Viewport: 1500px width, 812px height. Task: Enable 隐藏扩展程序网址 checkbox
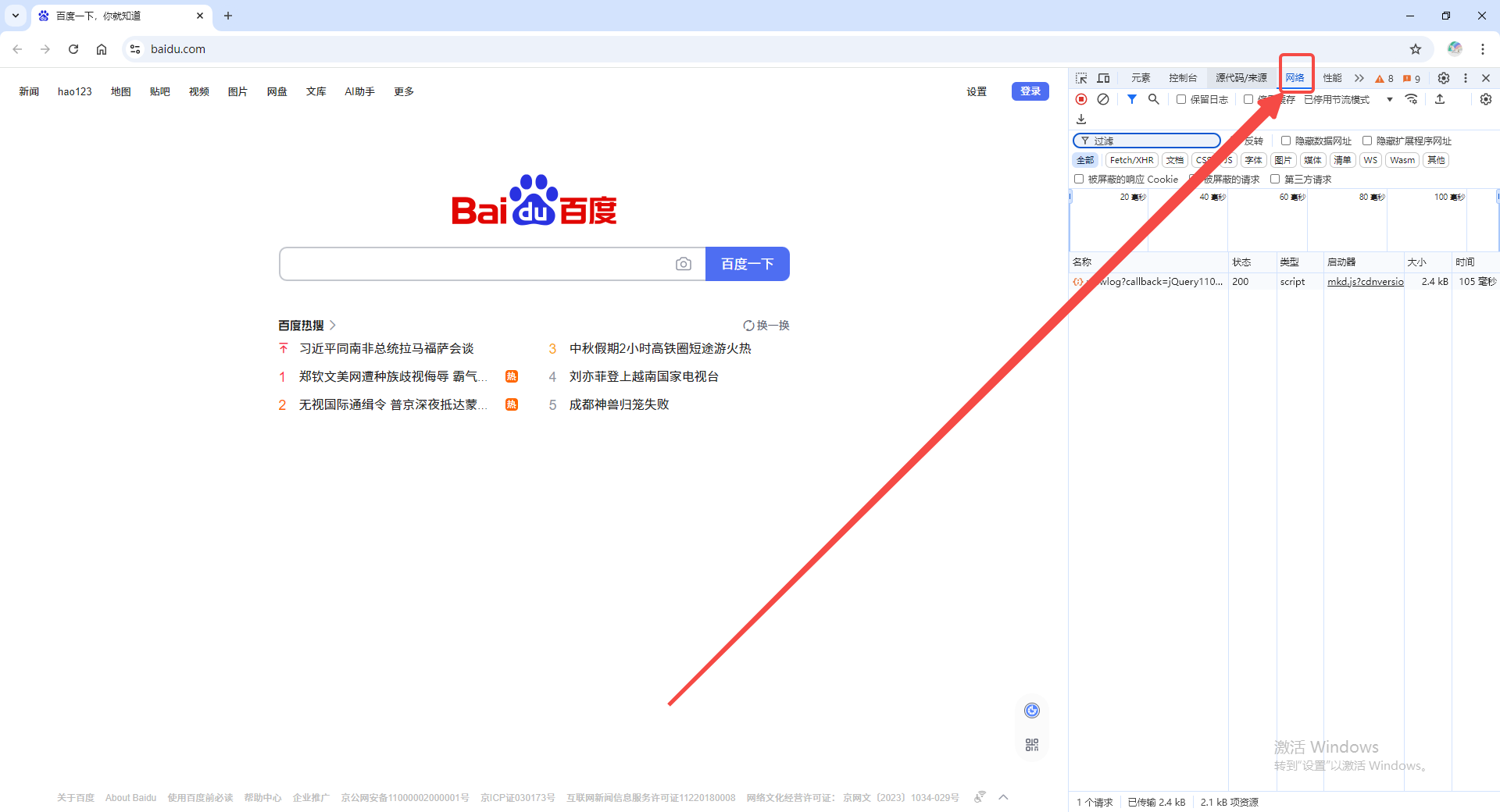[x=1367, y=141]
